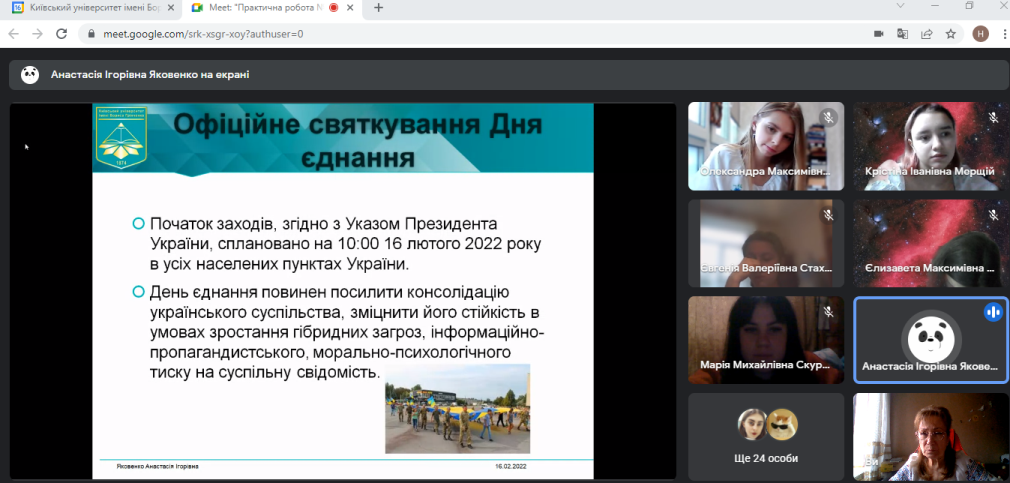1010x483 pixels.
Task: Expand the Ще 24 особи participants tile
Action: [x=766, y=435]
